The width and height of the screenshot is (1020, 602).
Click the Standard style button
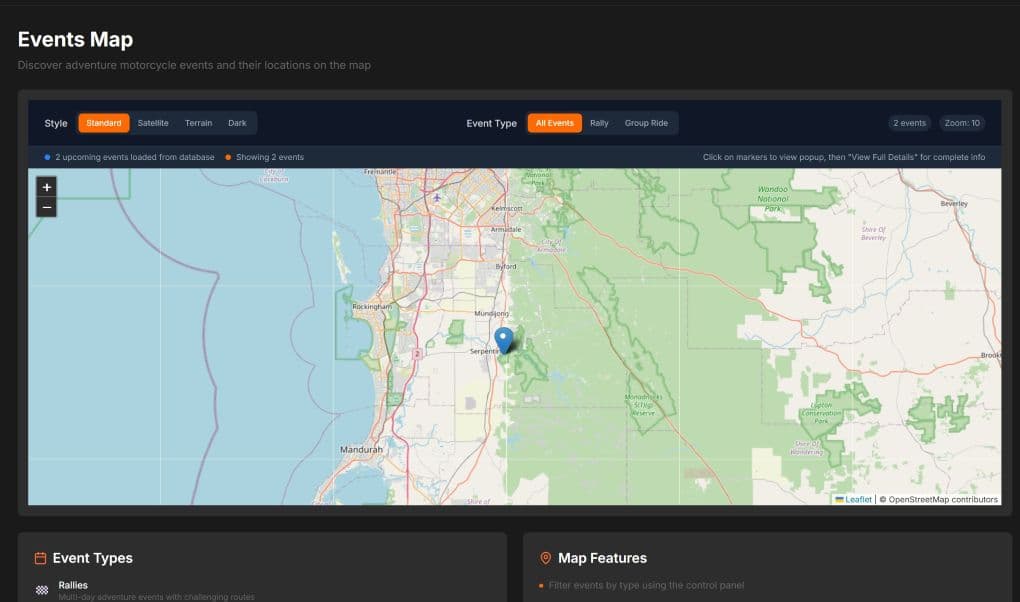pyautogui.click(x=104, y=122)
